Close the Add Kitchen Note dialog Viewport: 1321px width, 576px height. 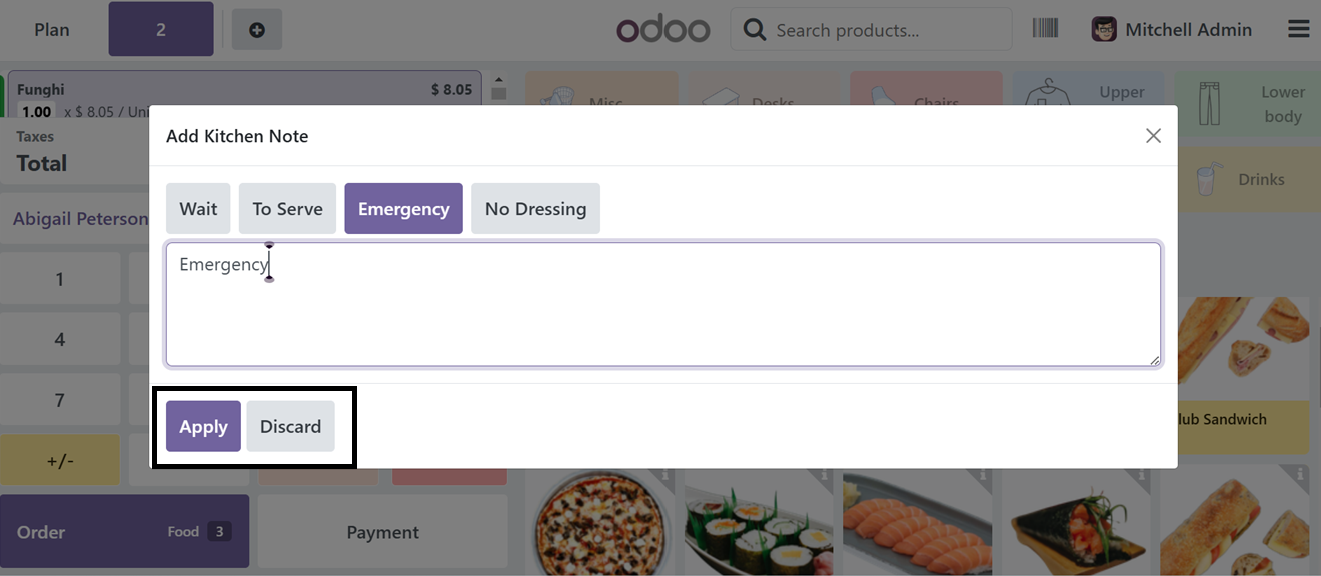pyautogui.click(x=1153, y=135)
